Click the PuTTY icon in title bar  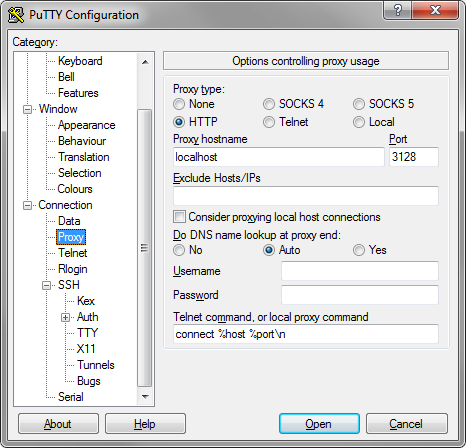[x=16, y=15]
